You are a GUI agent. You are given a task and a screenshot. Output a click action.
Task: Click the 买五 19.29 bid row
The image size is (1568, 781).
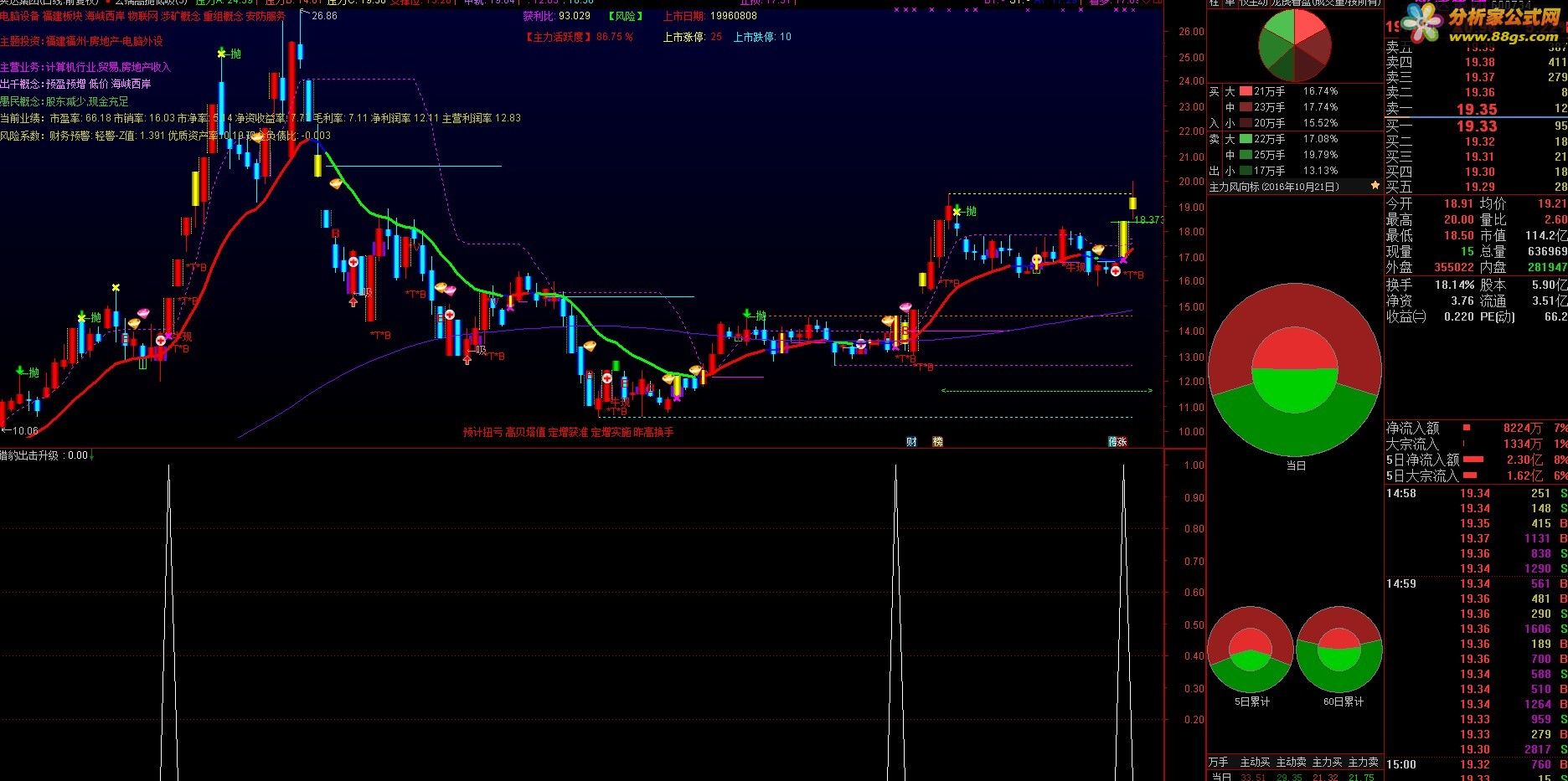[1476, 188]
